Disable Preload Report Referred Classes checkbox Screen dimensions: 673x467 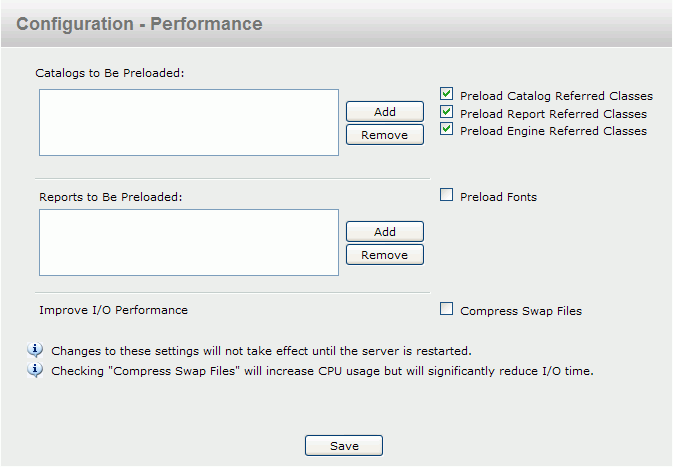446,112
